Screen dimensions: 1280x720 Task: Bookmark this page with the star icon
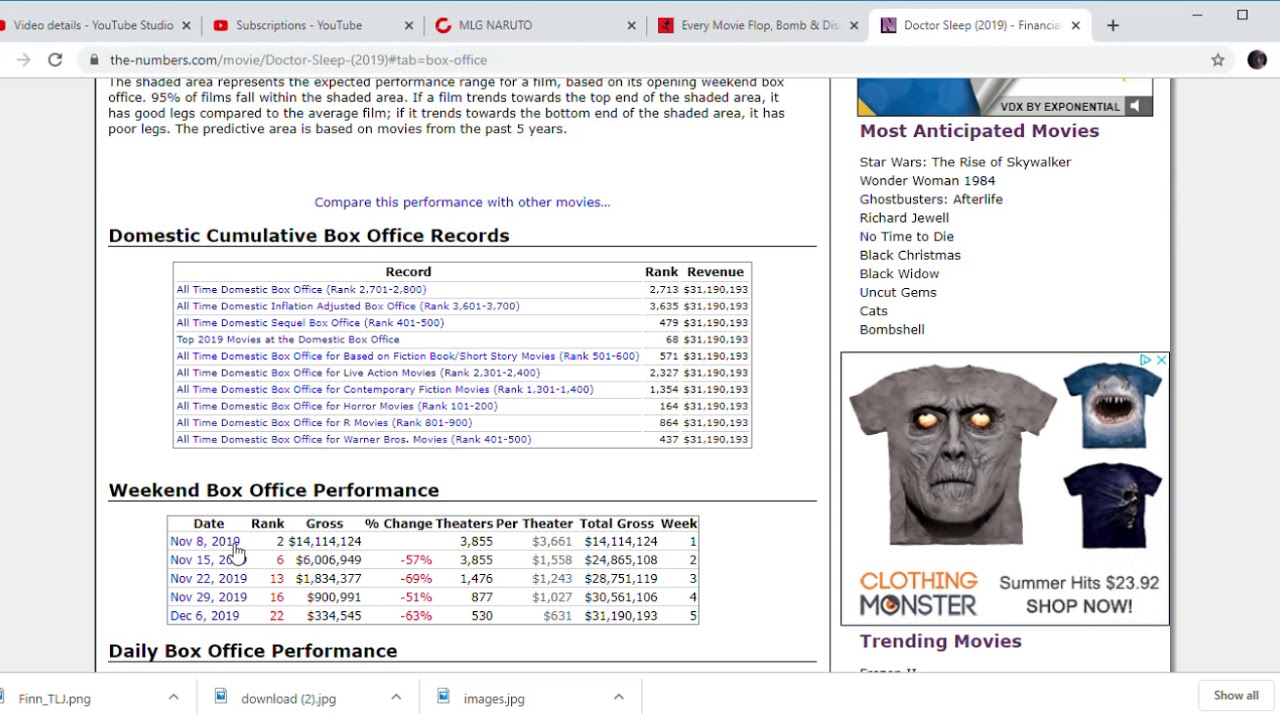(1218, 60)
